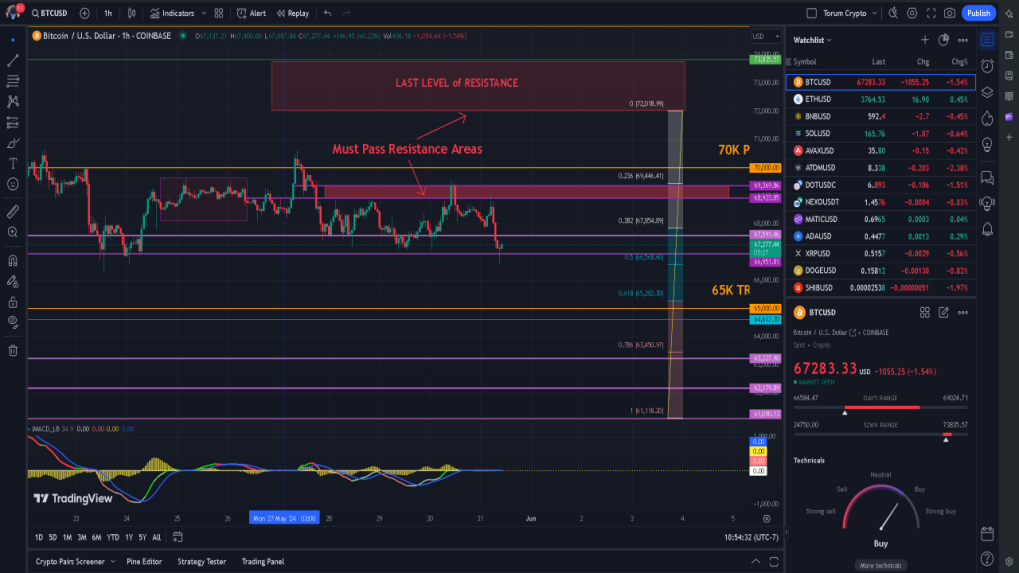Click the Publish button
This screenshot has height=573, width=1019.
pyautogui.click(x=978, y=13)
